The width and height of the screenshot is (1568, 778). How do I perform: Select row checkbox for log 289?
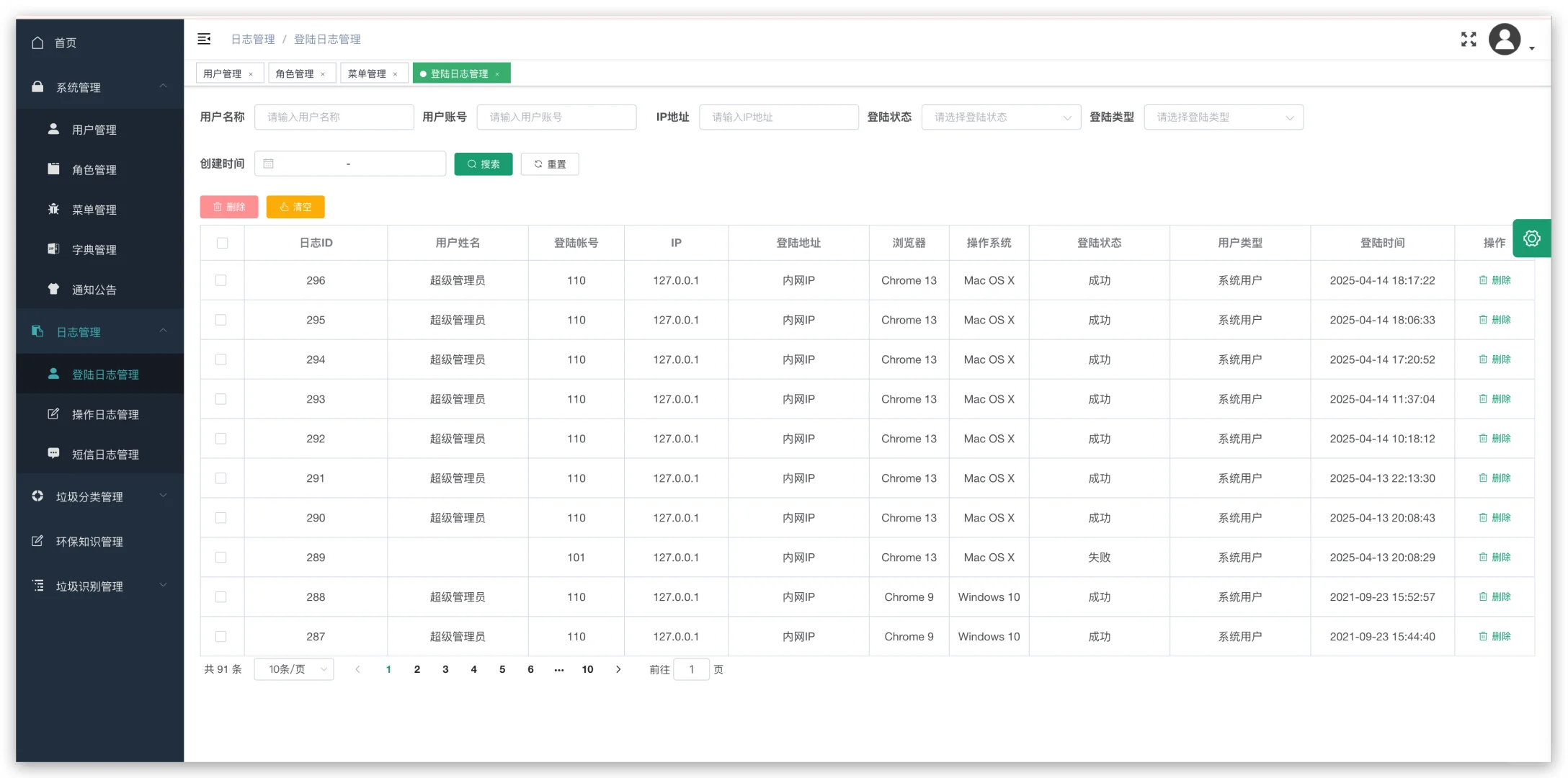[x=220, y=558]
